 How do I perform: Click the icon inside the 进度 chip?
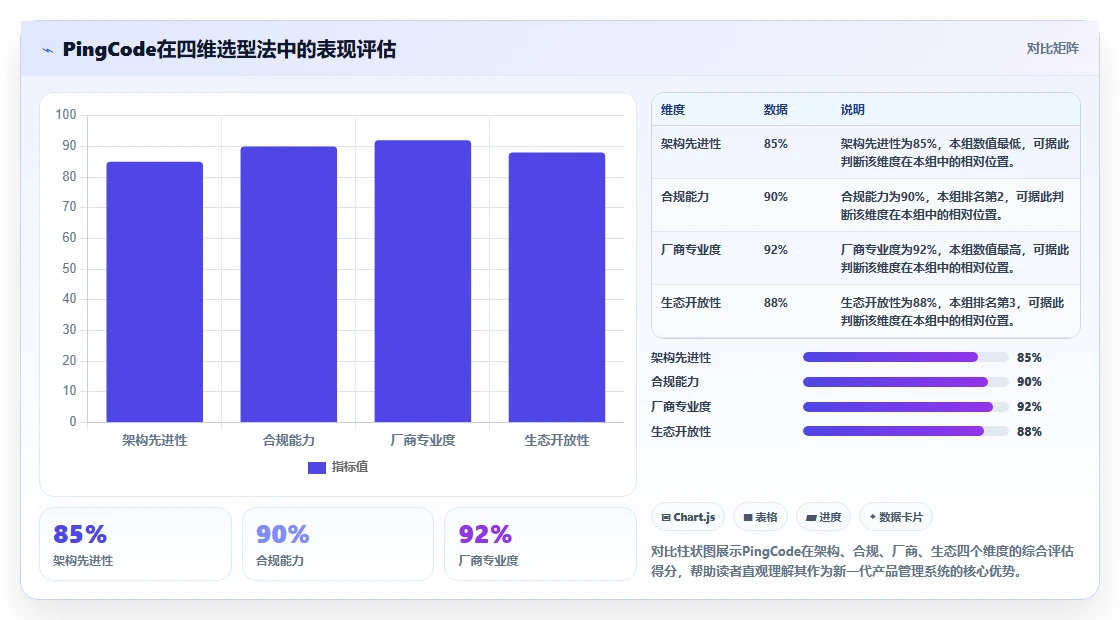[811, 518]
